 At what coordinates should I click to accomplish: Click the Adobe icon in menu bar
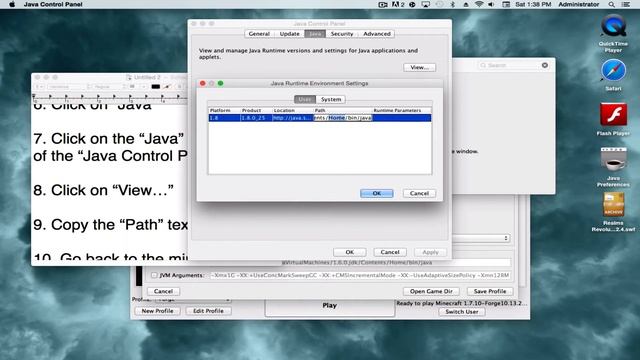[x=398, y=4]
